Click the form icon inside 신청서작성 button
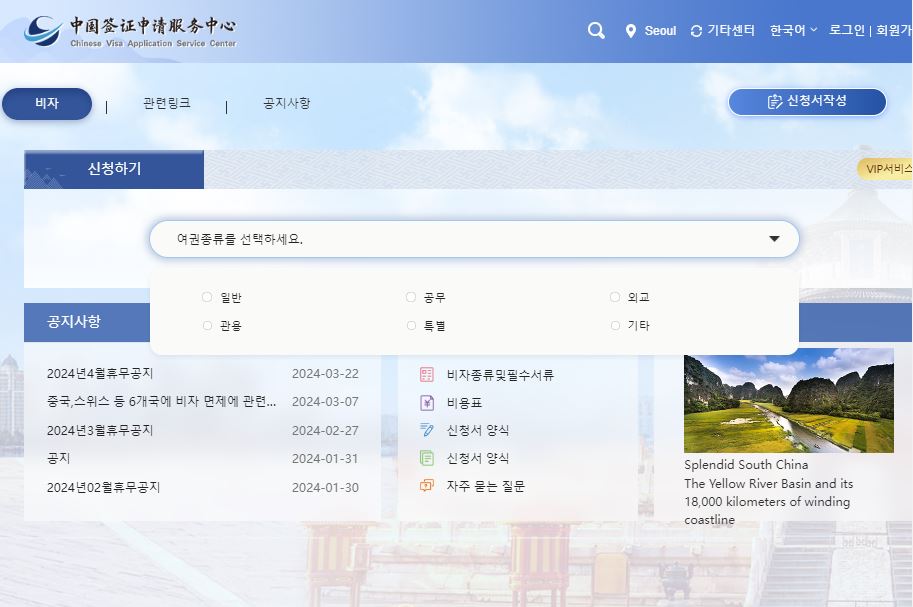This screenshot has width=913, height=607. pyautogui.click(x=774, y=101)
